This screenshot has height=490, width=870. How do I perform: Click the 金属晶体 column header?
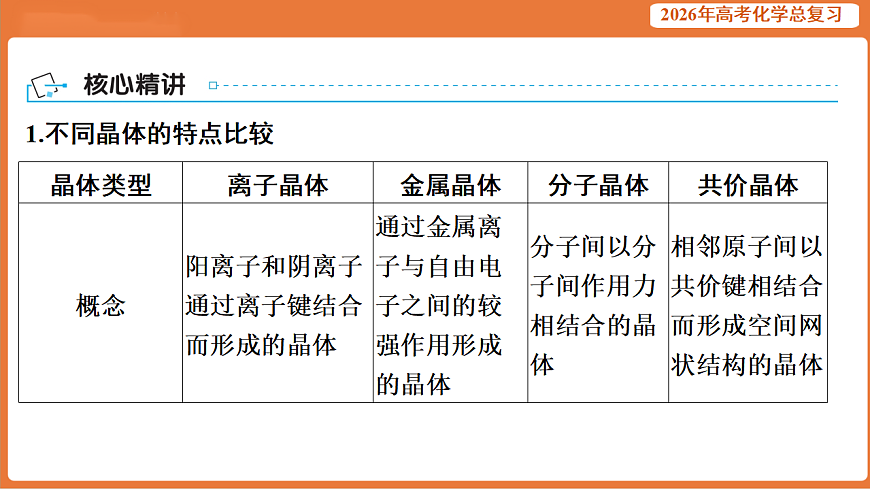(451, 183)
